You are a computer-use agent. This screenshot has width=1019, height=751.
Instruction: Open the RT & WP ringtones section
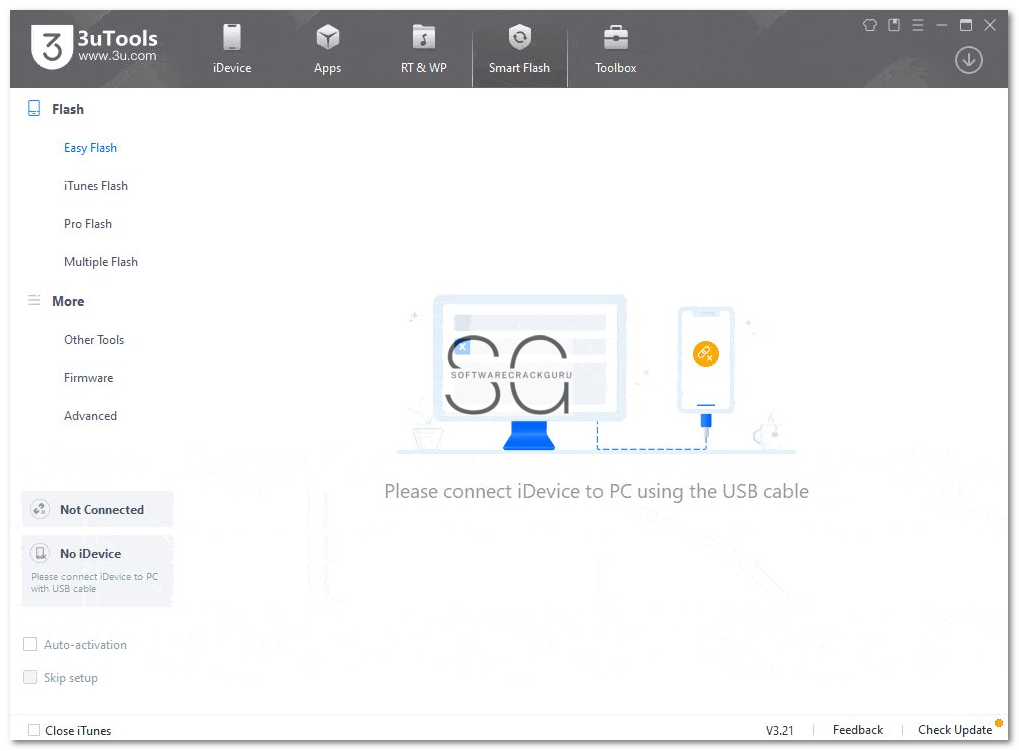point(423,49)
